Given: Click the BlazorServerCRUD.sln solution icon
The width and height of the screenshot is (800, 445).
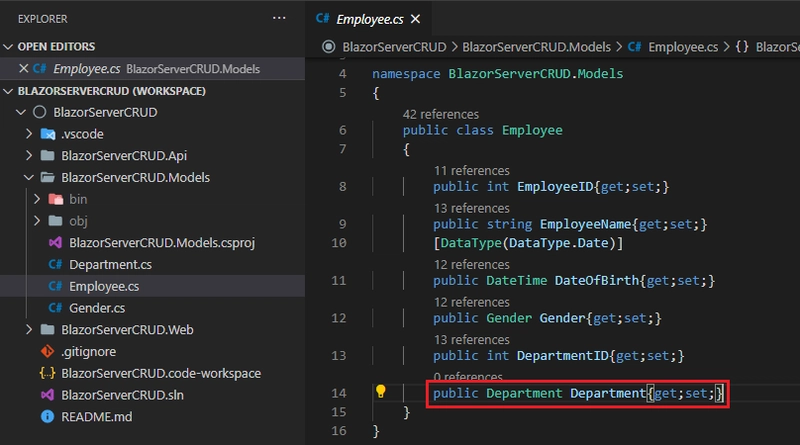Looking at the screenshot, I should (x=46, y=395).
